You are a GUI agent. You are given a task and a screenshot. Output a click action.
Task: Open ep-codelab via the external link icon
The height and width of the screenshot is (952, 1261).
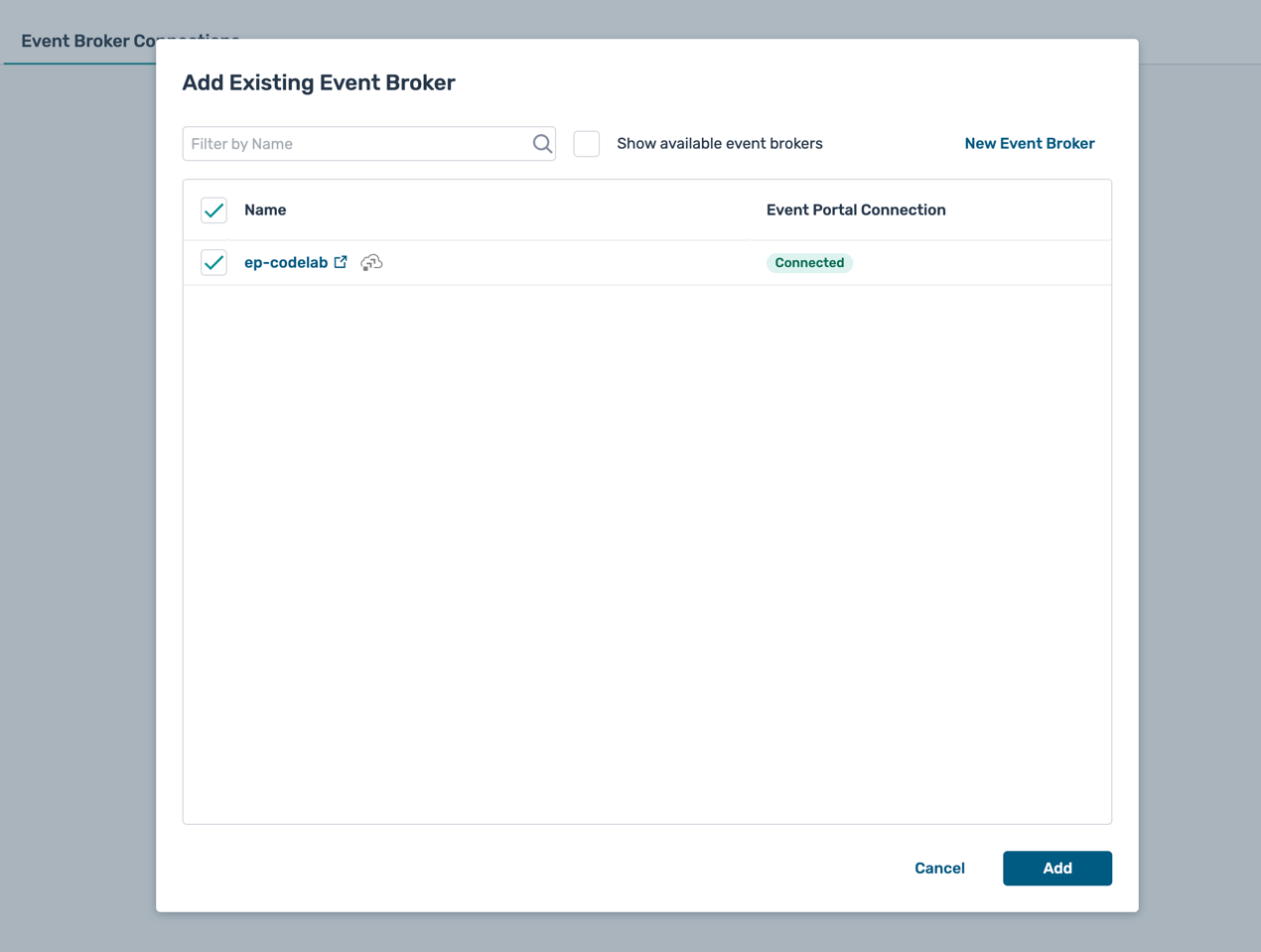[x=341, y=262]
